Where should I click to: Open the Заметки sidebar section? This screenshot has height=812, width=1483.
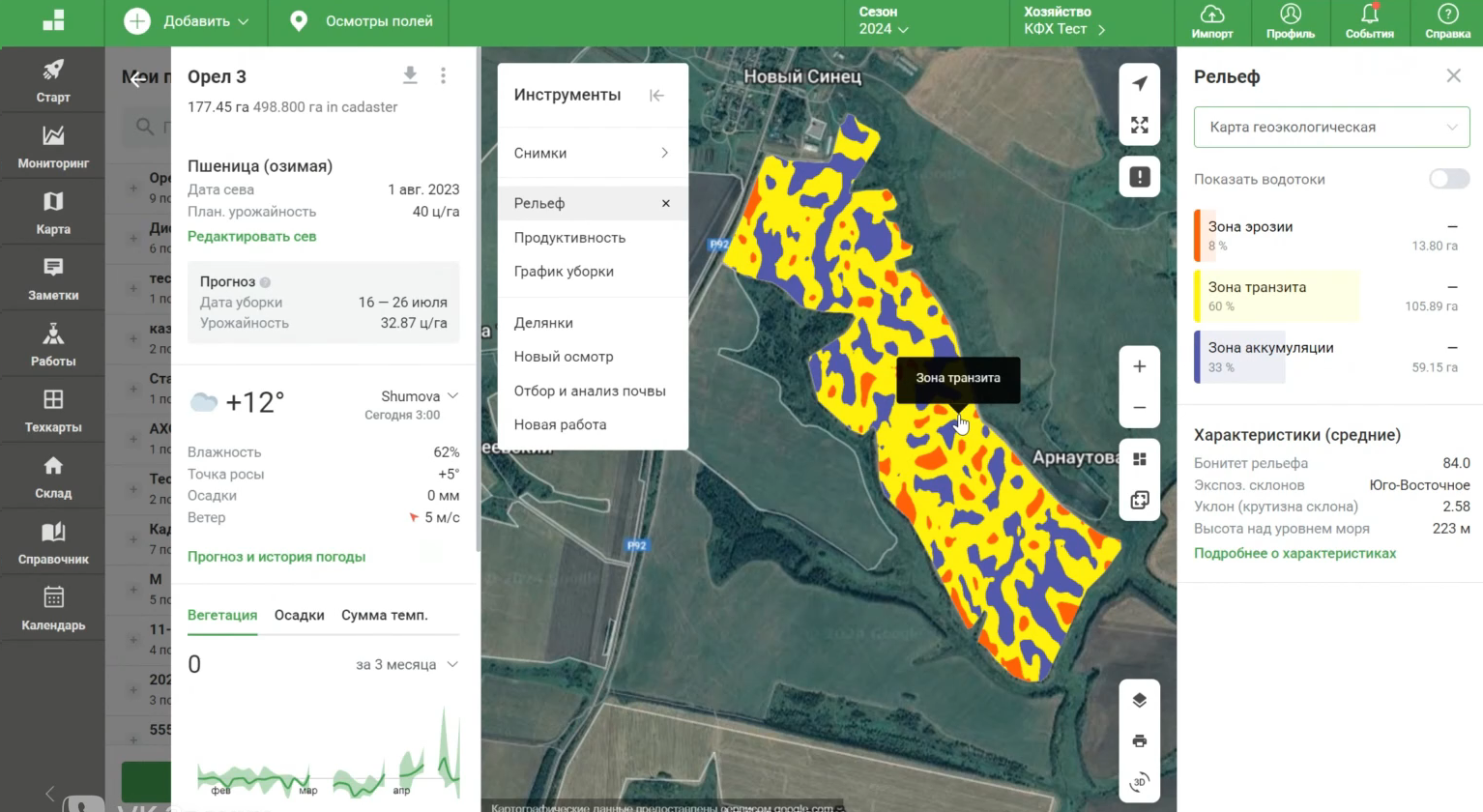(x=52, y=278)
